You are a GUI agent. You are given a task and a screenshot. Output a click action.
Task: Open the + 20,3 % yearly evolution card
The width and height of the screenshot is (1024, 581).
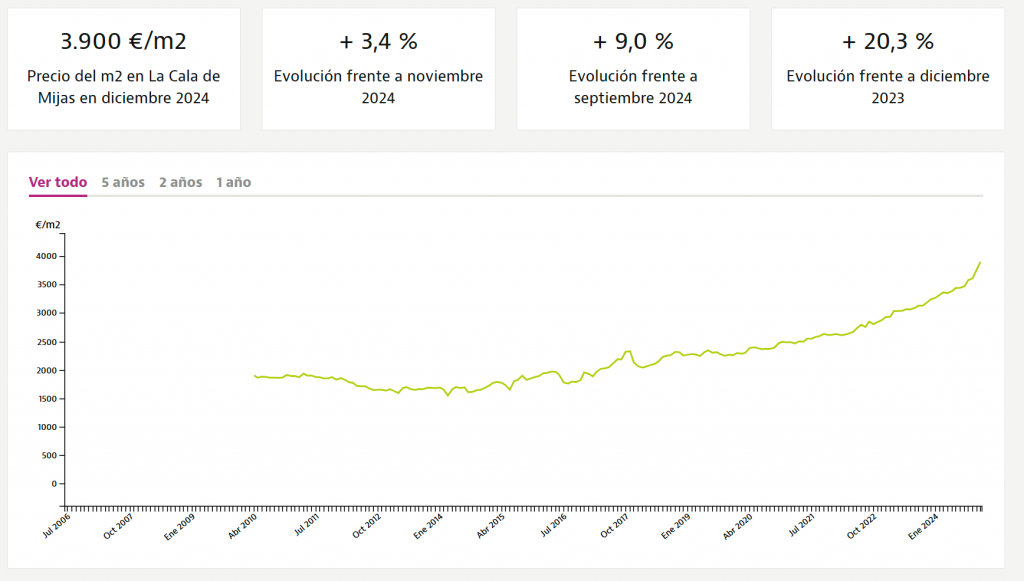(x=888, y=69)
